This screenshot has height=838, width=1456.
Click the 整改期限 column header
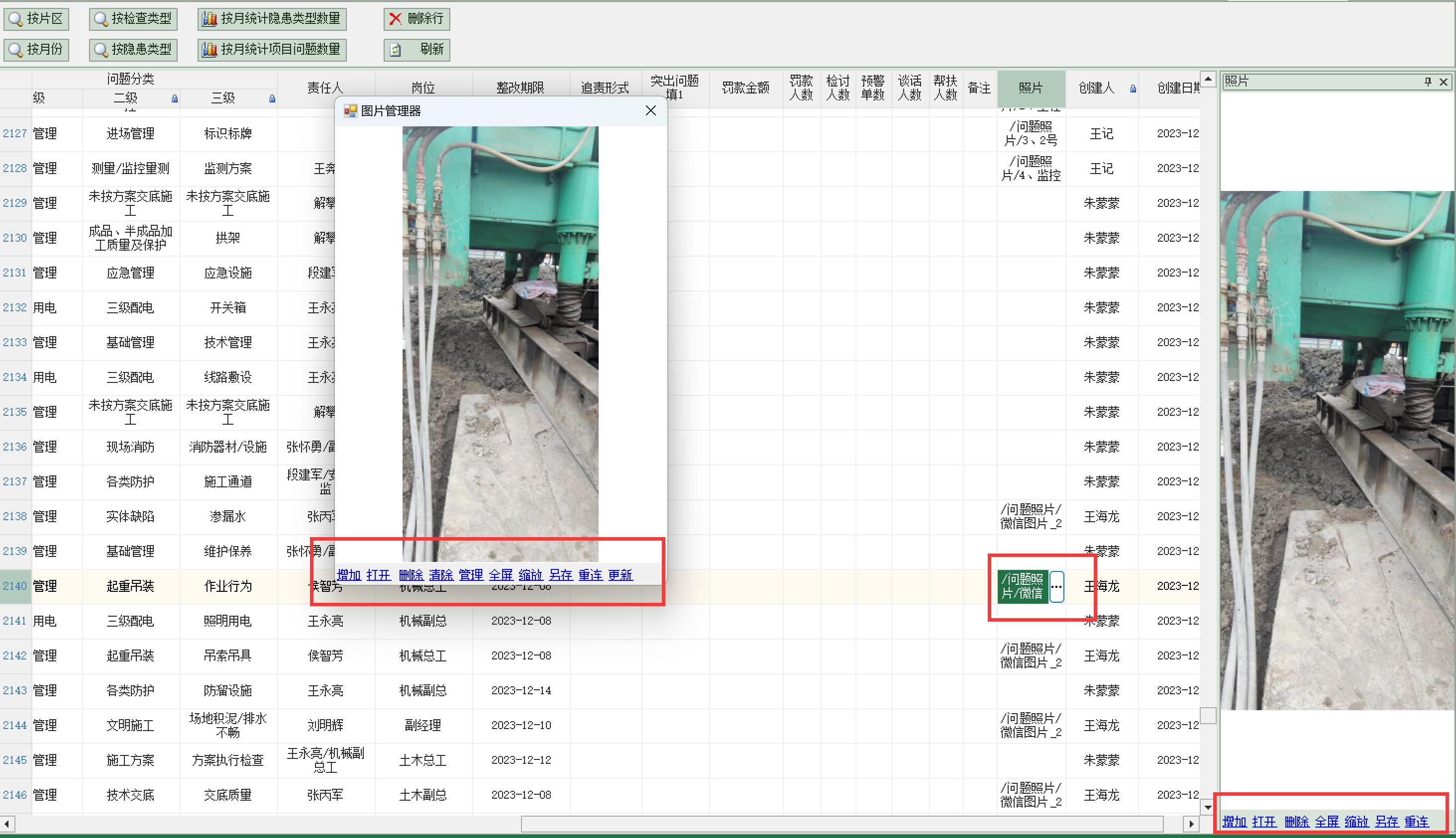click(x=520, y=88)
